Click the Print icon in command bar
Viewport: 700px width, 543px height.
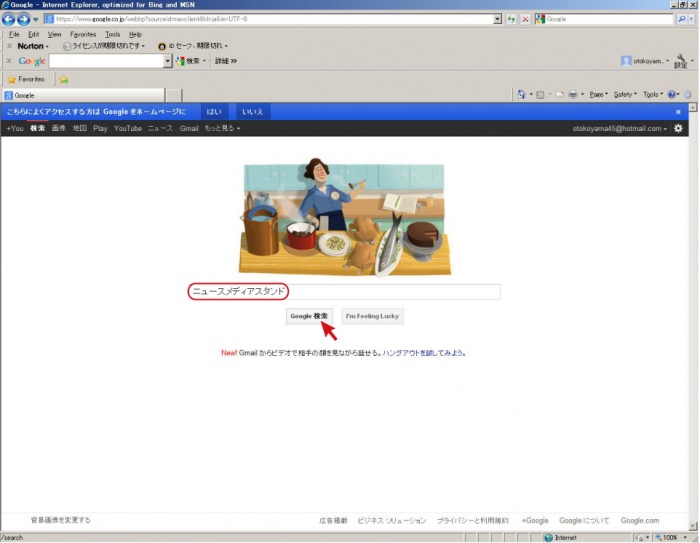tap(573, 95)
